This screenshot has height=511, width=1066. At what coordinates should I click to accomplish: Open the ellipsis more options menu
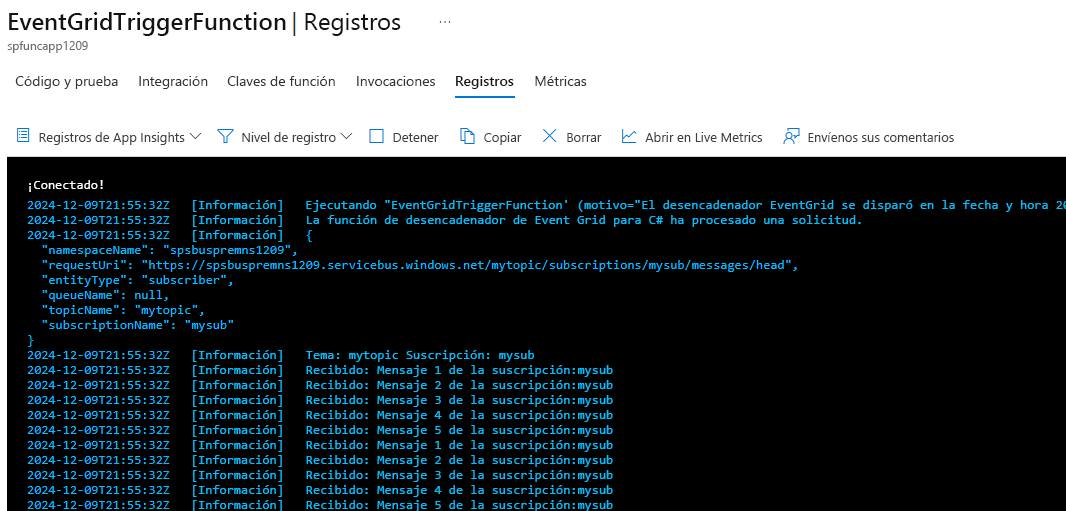coord(445,22)
